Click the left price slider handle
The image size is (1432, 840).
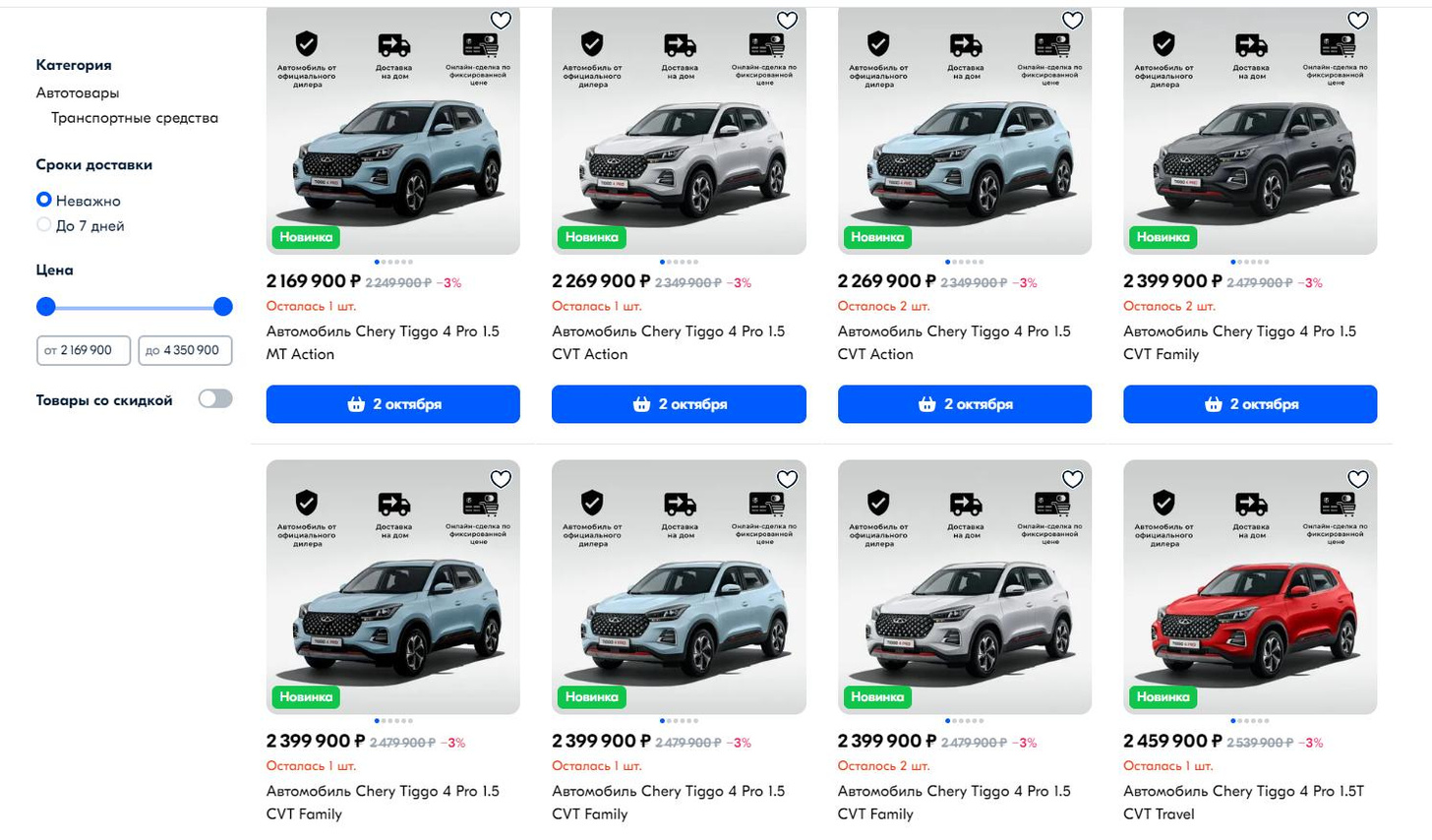pos(46,307)
